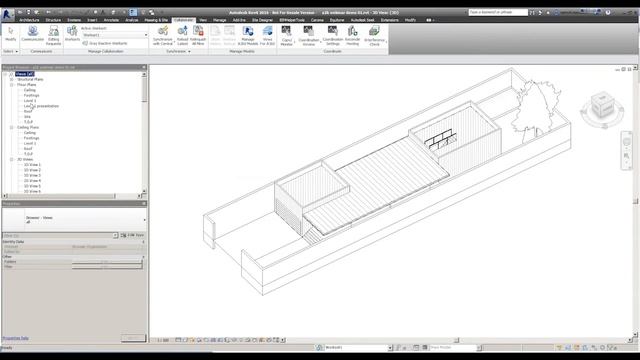Click the Edit Type button
This screenshot has height=360, width=640.
click(133, 236)
